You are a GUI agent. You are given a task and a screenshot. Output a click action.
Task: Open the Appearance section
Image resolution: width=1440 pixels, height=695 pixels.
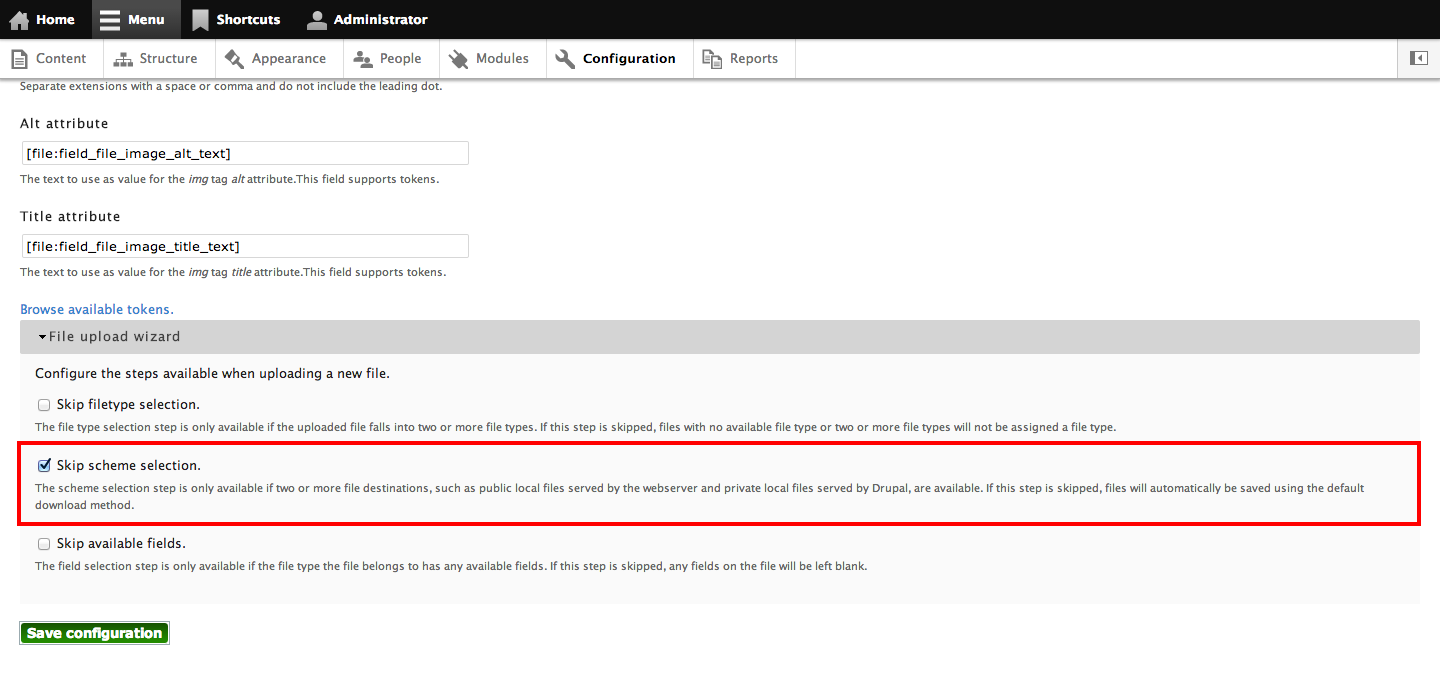click(236, 58)
